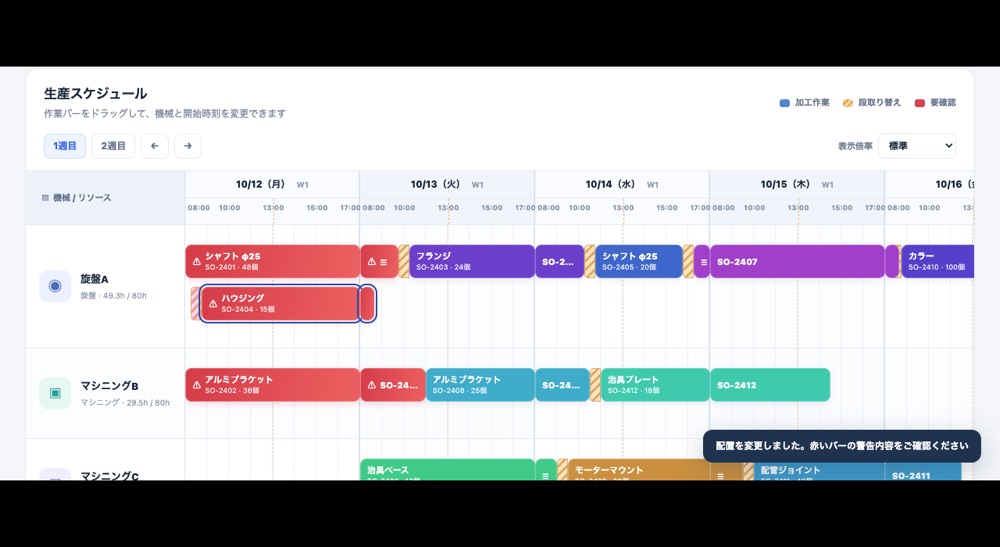
Task: Click the マシニングB machine icon
Action: point(55,393)
